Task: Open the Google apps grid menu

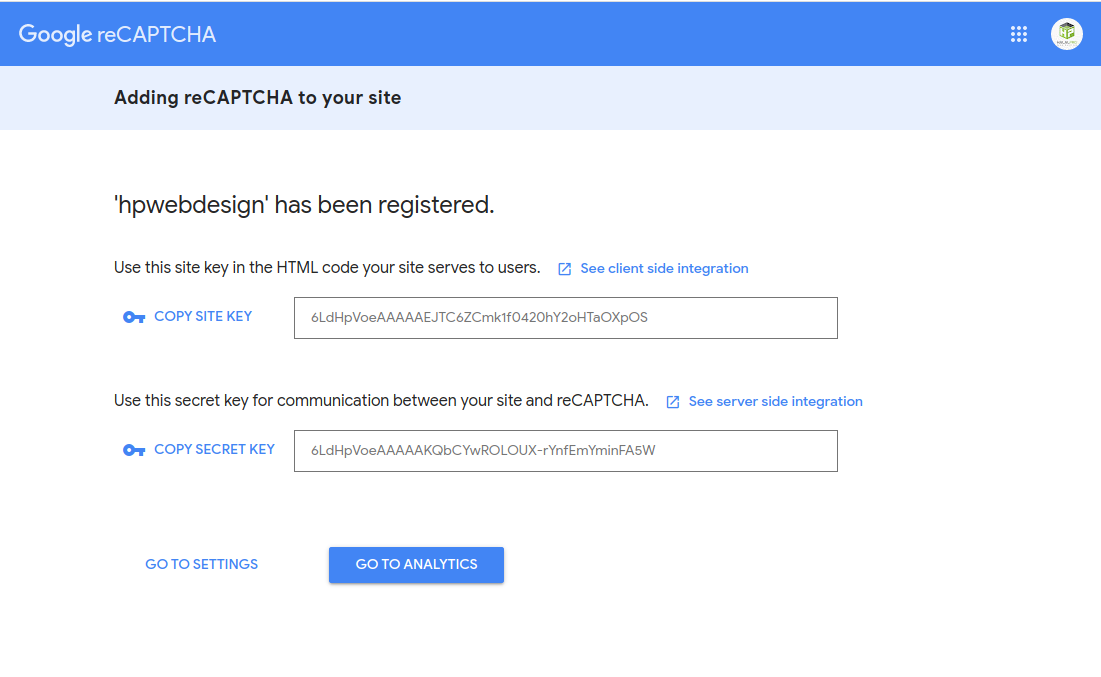Action: tap(1018, 34)
